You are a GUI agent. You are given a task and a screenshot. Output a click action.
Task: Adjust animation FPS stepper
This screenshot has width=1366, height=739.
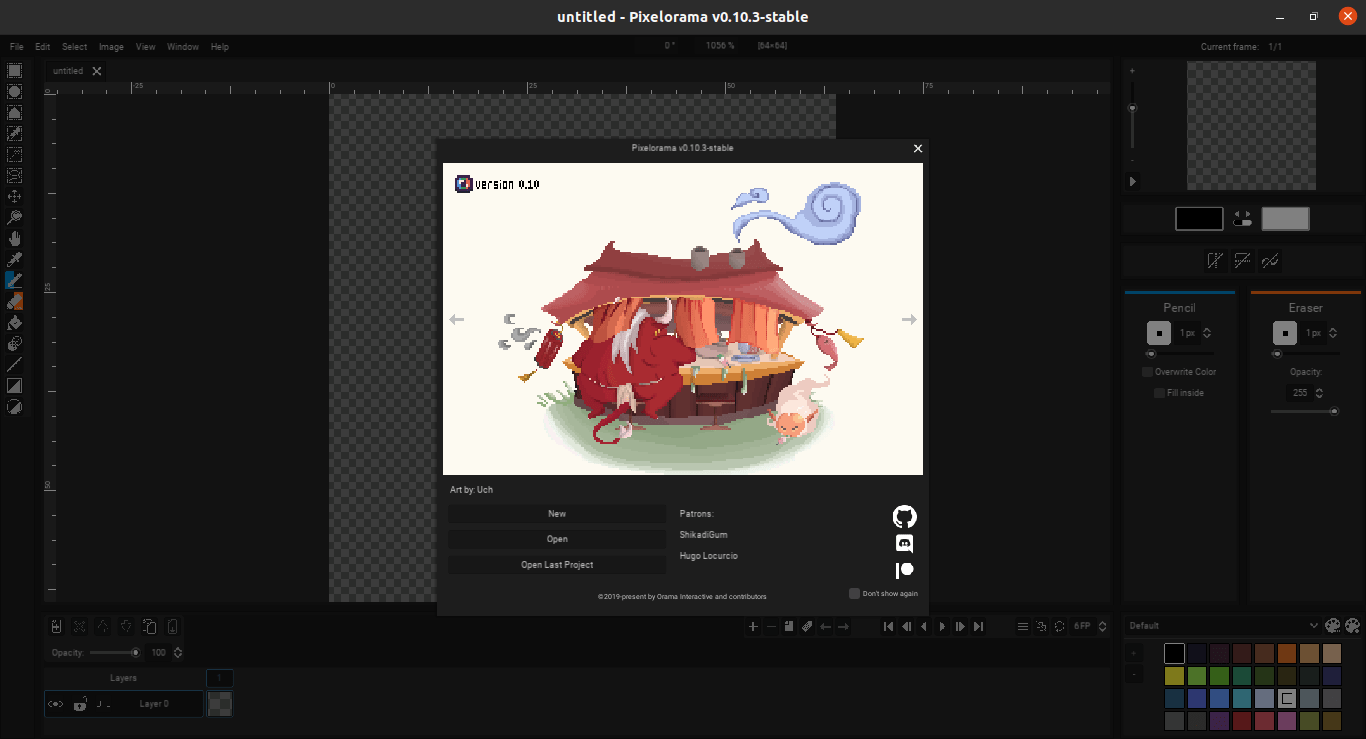coord(1102,627)
